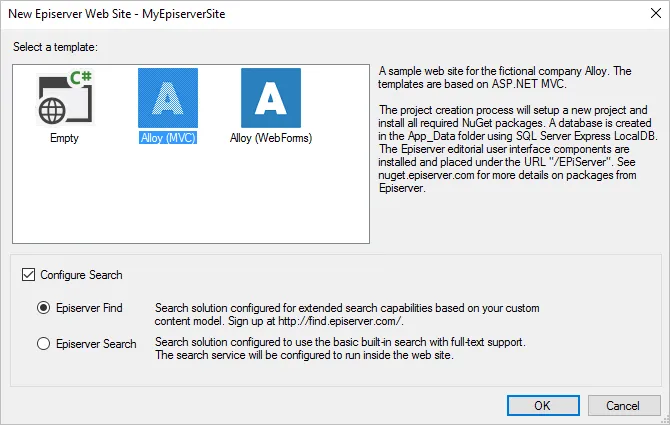Image resolution: width=670 pixels, height=425 pixels.
Task: Click the "nuget.episerver.com" description text
Action: (x=426, y=175)
